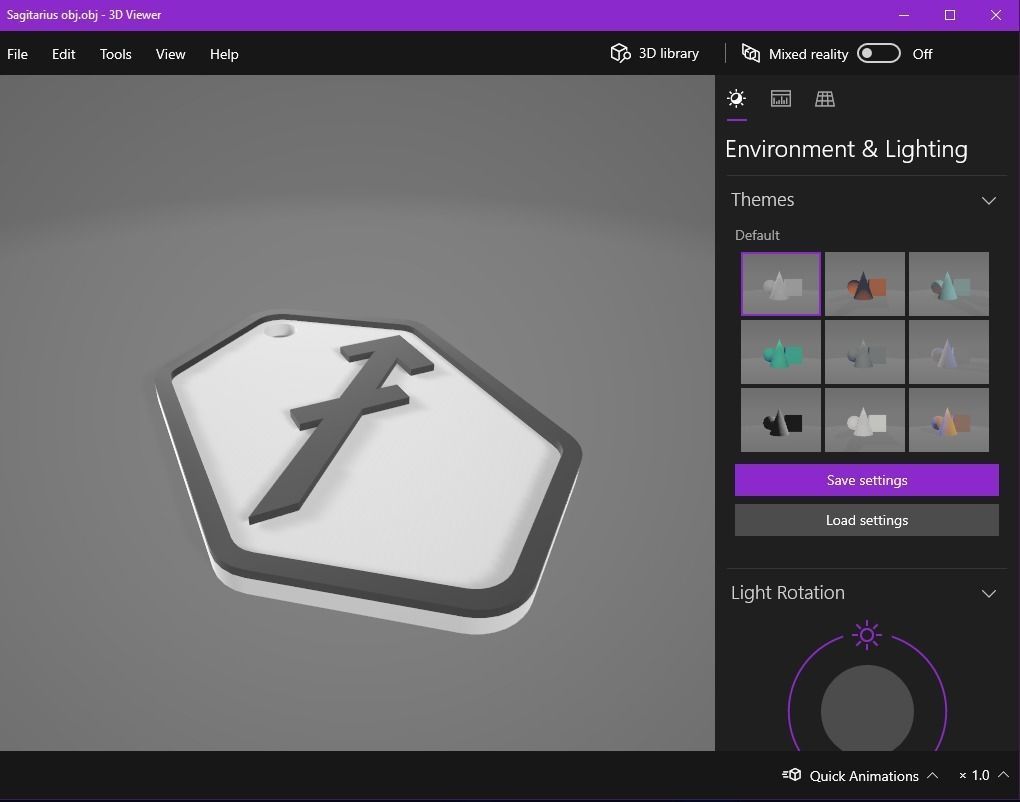Collapse the Themes section chevron
The image size is (1020, 802).
tap(989, 200)
